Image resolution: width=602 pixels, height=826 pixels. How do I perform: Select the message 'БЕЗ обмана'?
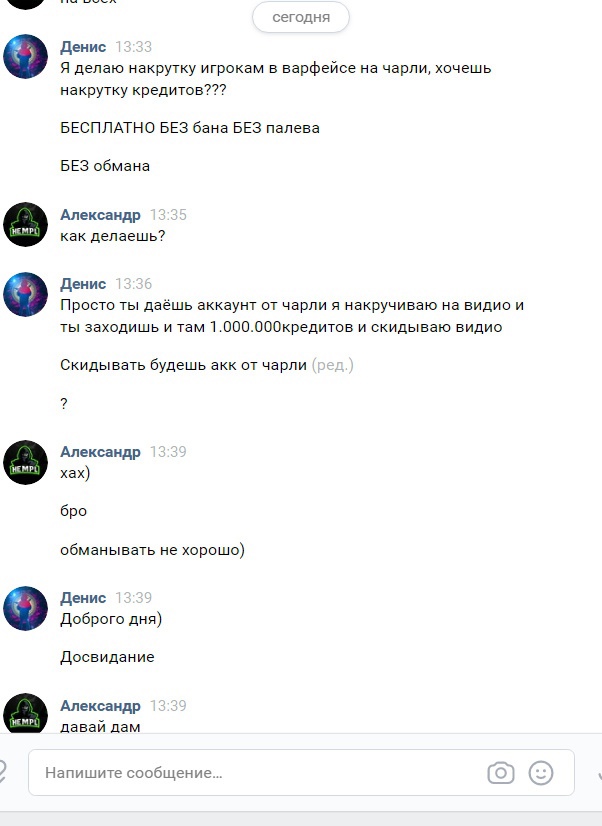tap(105, 166)
